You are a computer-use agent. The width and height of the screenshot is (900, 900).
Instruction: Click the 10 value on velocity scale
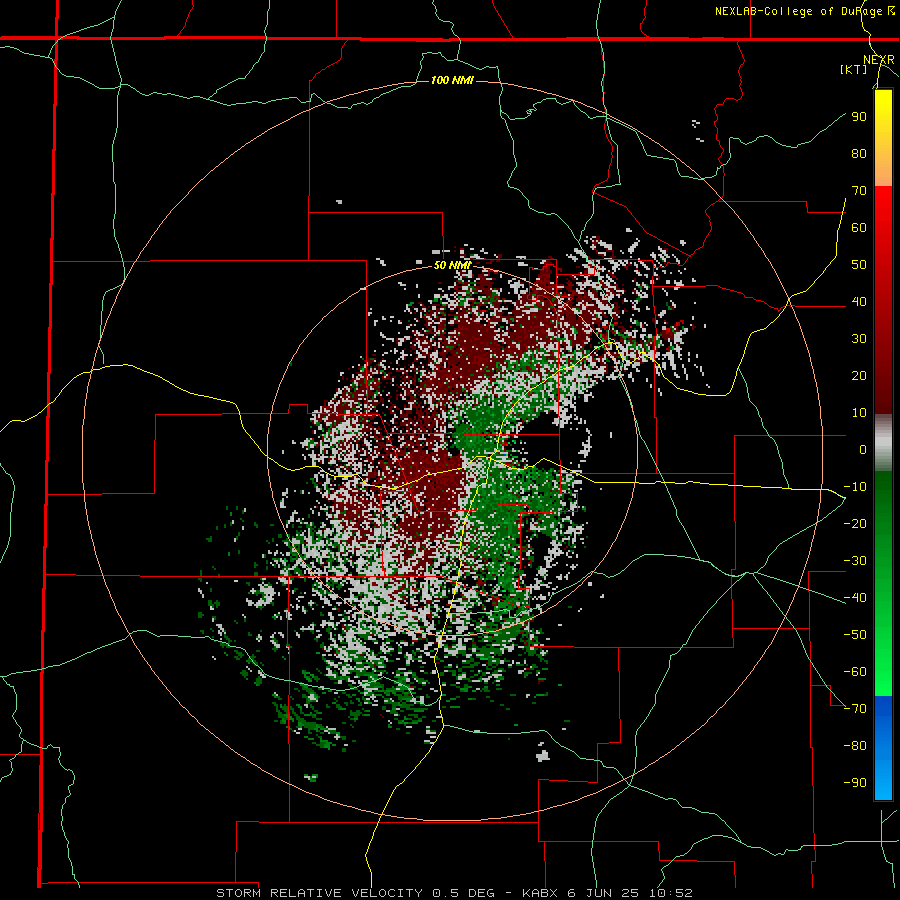(859, 412)
